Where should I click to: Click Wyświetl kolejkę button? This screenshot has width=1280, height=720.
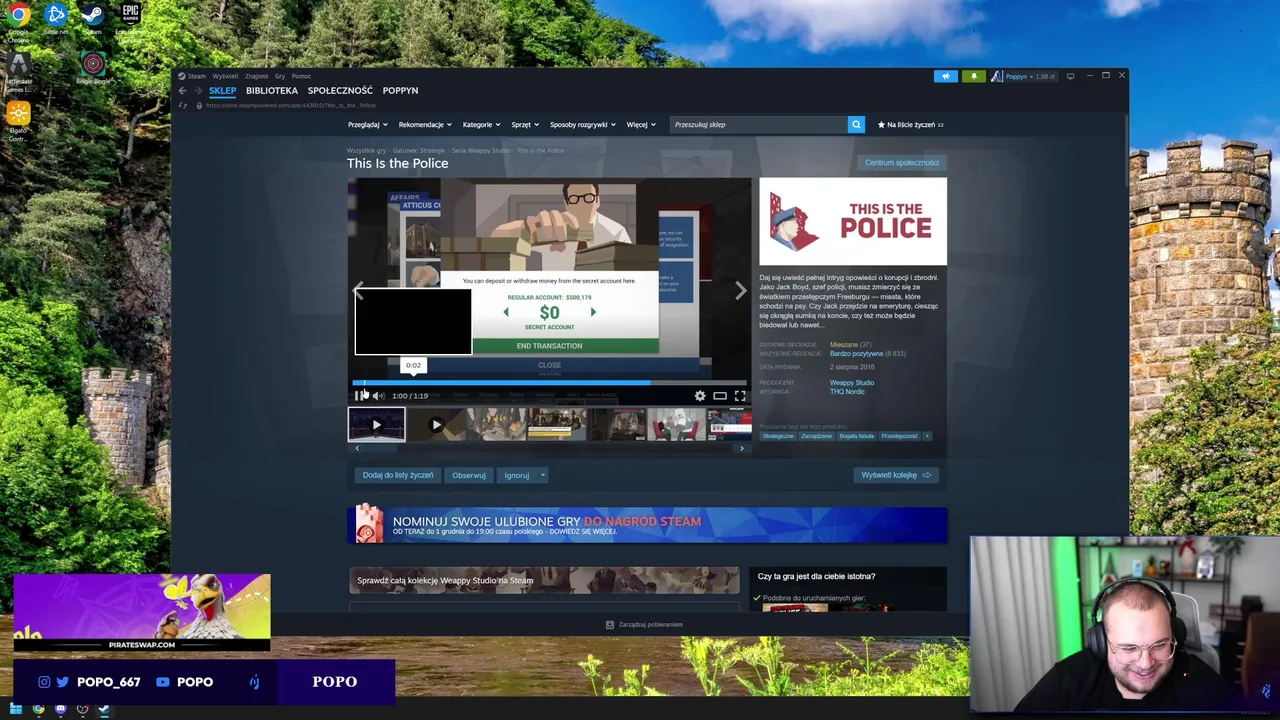pyautogui.click(x=896, y=475)
